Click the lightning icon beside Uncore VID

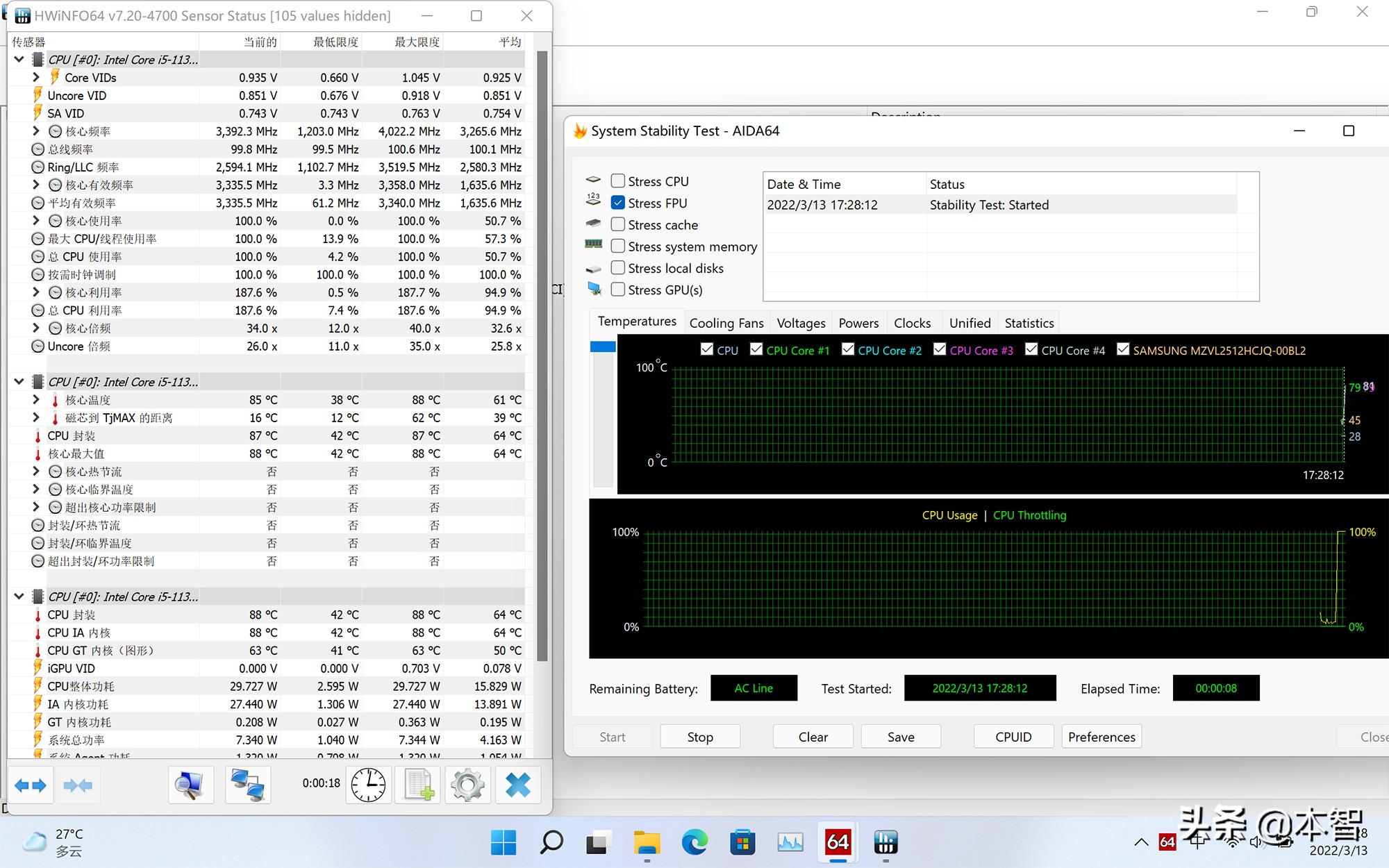[x=38, y=95]
